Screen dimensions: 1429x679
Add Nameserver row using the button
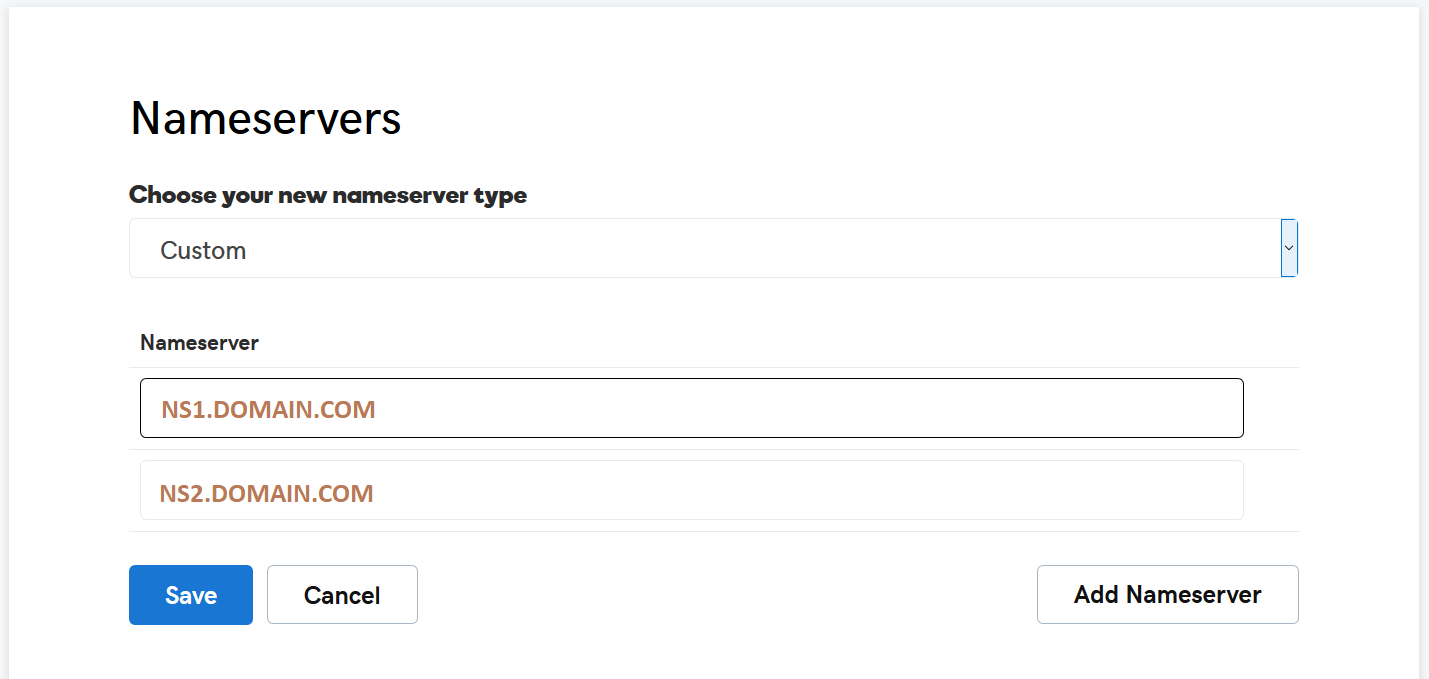[1167, 594]
